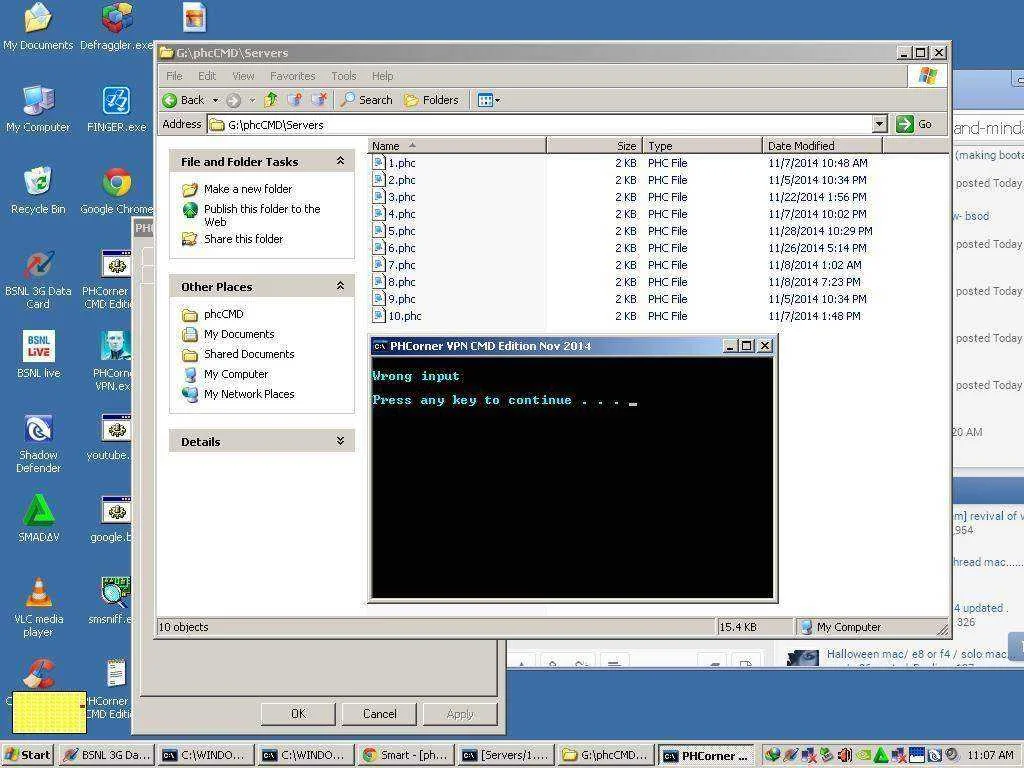This screenshot has width=1024, height=768.
Task: Switch to Smart Chrome taskbar button
Action: point(406,755)
